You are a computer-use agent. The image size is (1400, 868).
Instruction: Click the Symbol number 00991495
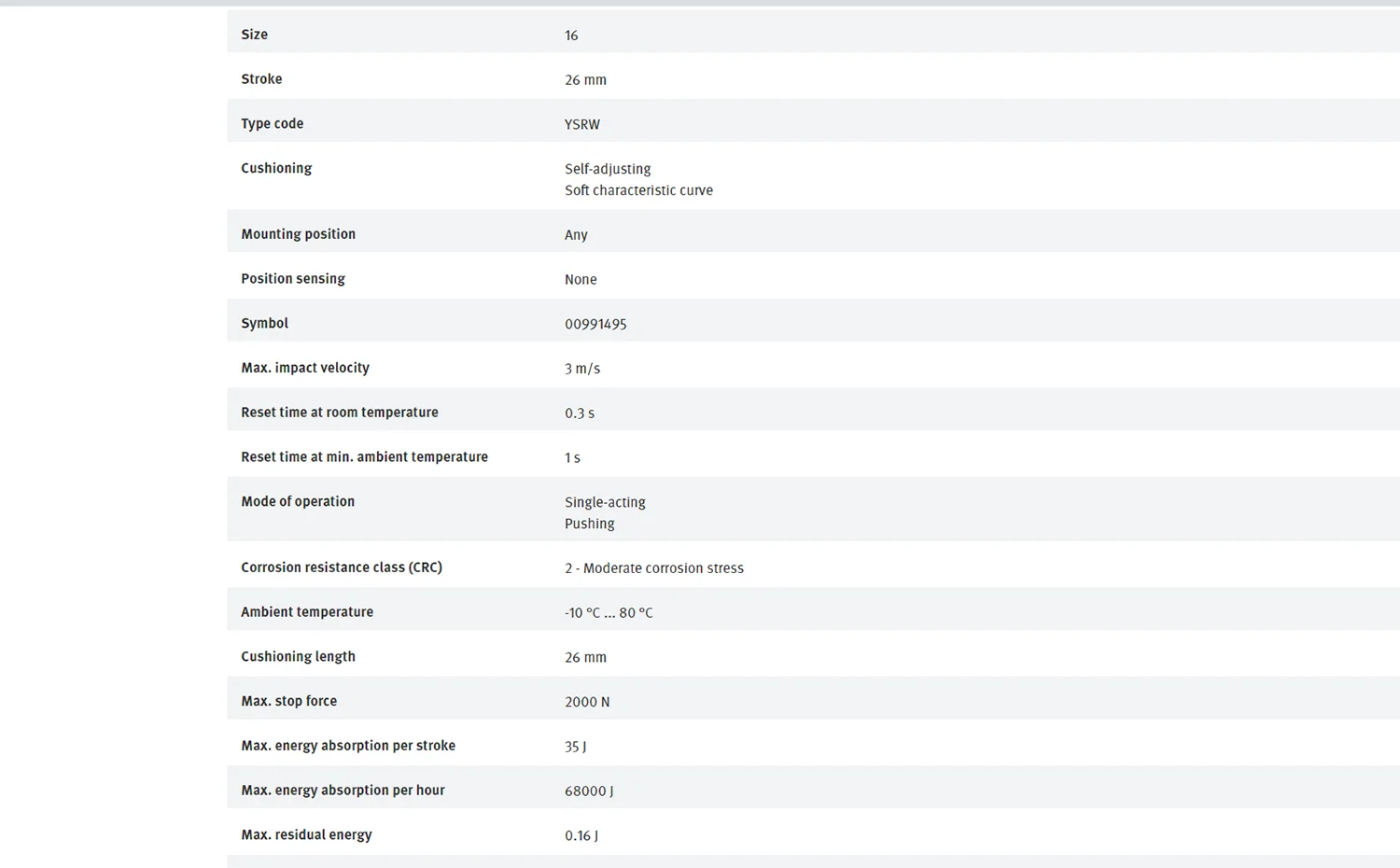pos(595,324)
